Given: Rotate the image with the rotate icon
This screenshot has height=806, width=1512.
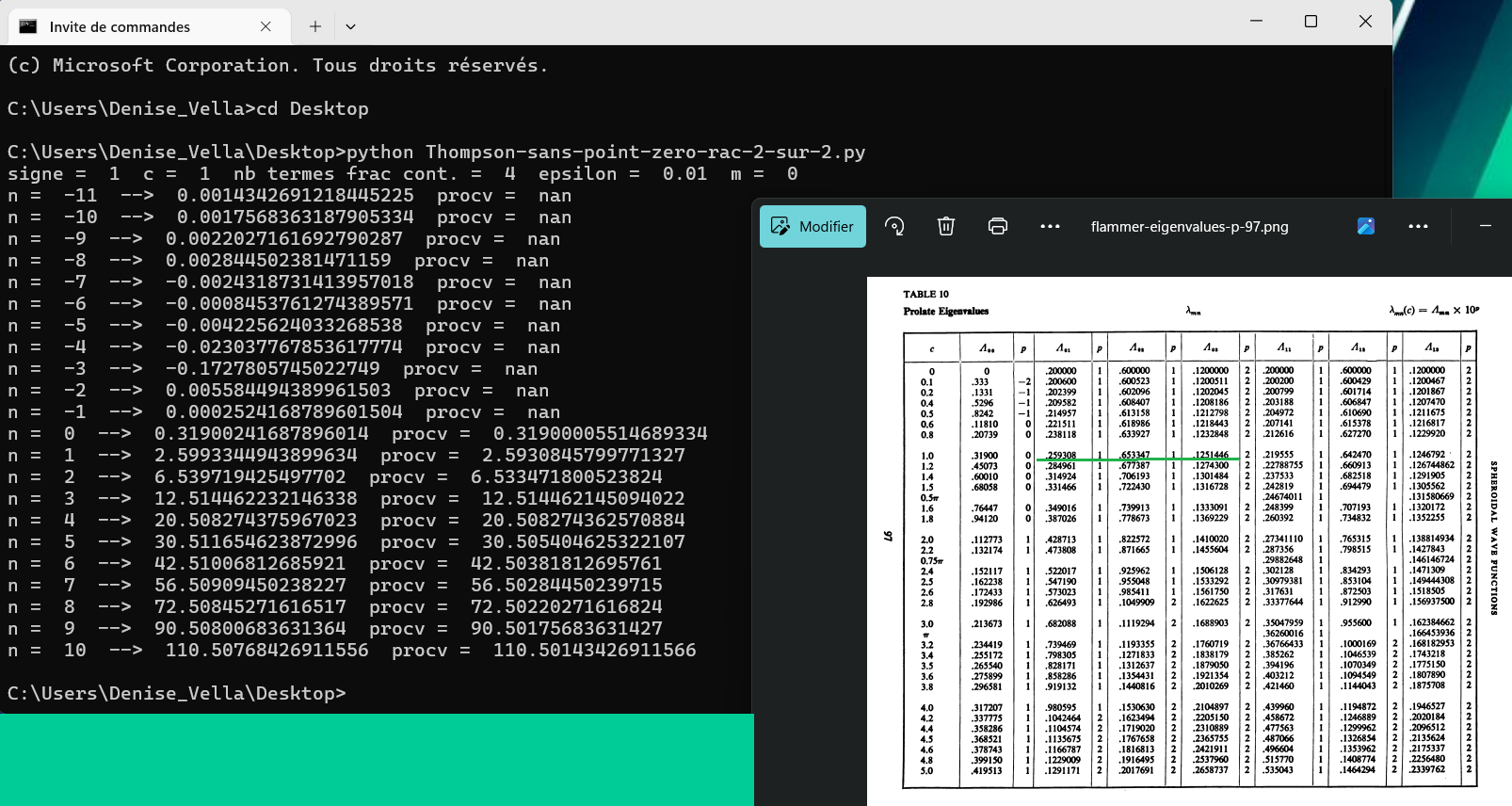Looking at the screenshot, I should point(894,226).
